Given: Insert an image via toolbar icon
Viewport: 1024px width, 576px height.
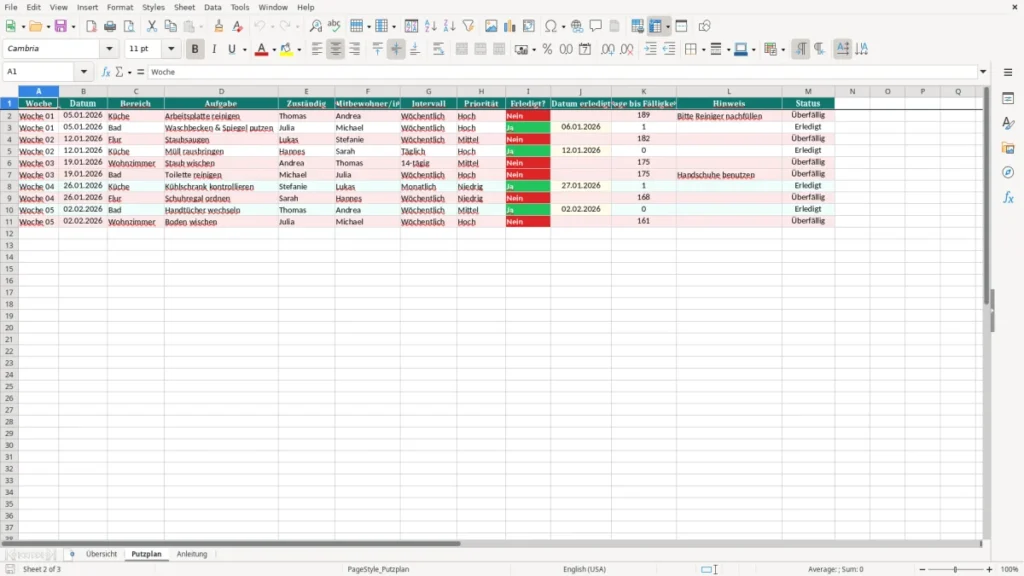Looking at the screenshot, I should (x=491, y=26).
